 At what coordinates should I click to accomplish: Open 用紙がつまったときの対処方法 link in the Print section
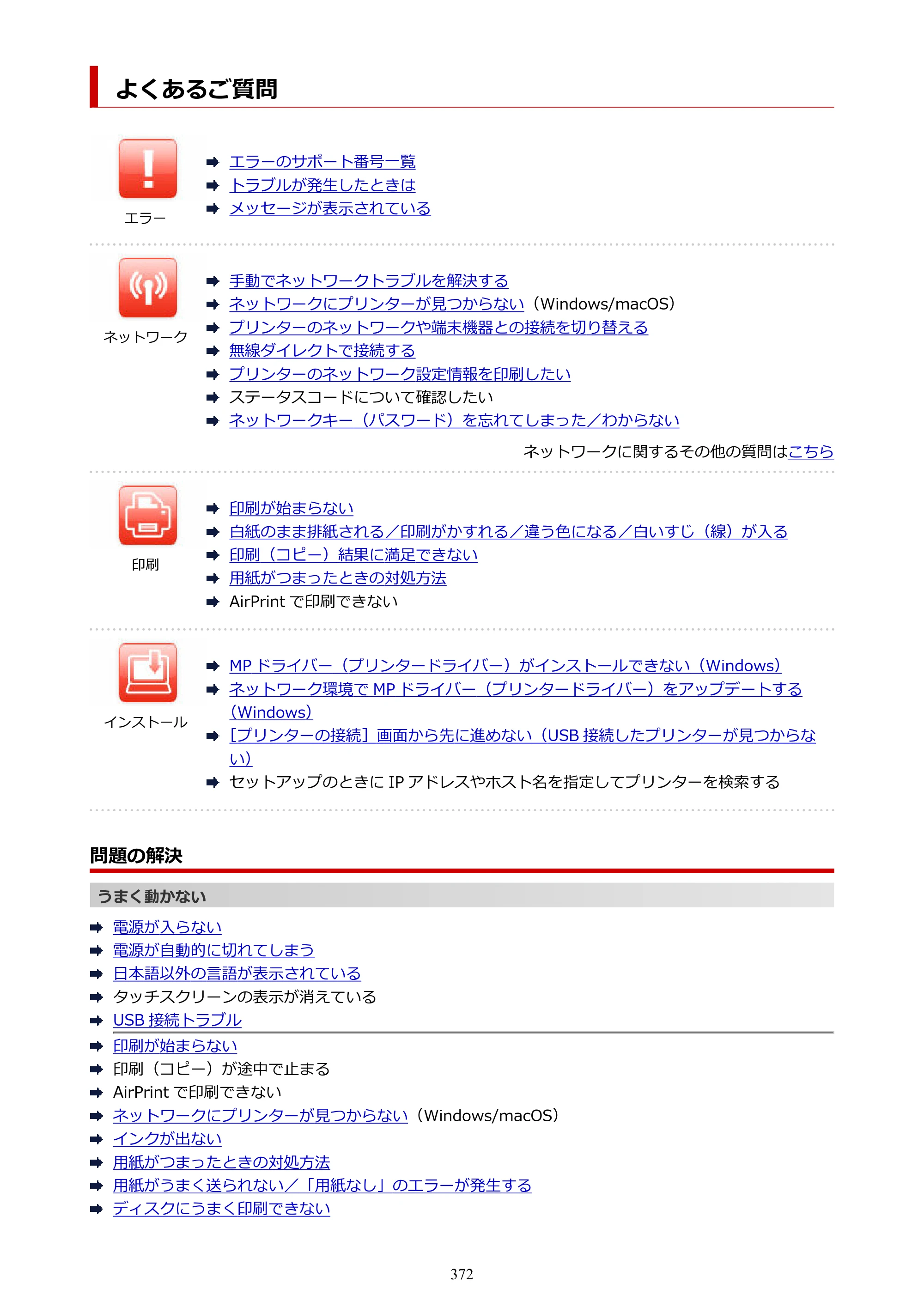[x=338, y=578]
